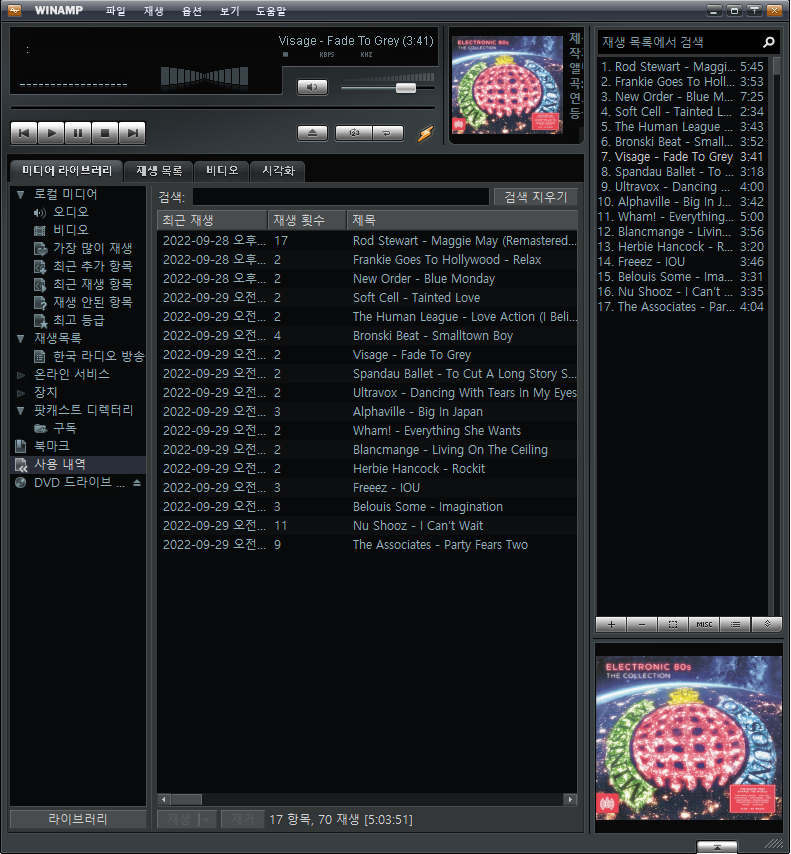
Task: Open 가장 많이 재생 view
Action: (x=92, y=248)
